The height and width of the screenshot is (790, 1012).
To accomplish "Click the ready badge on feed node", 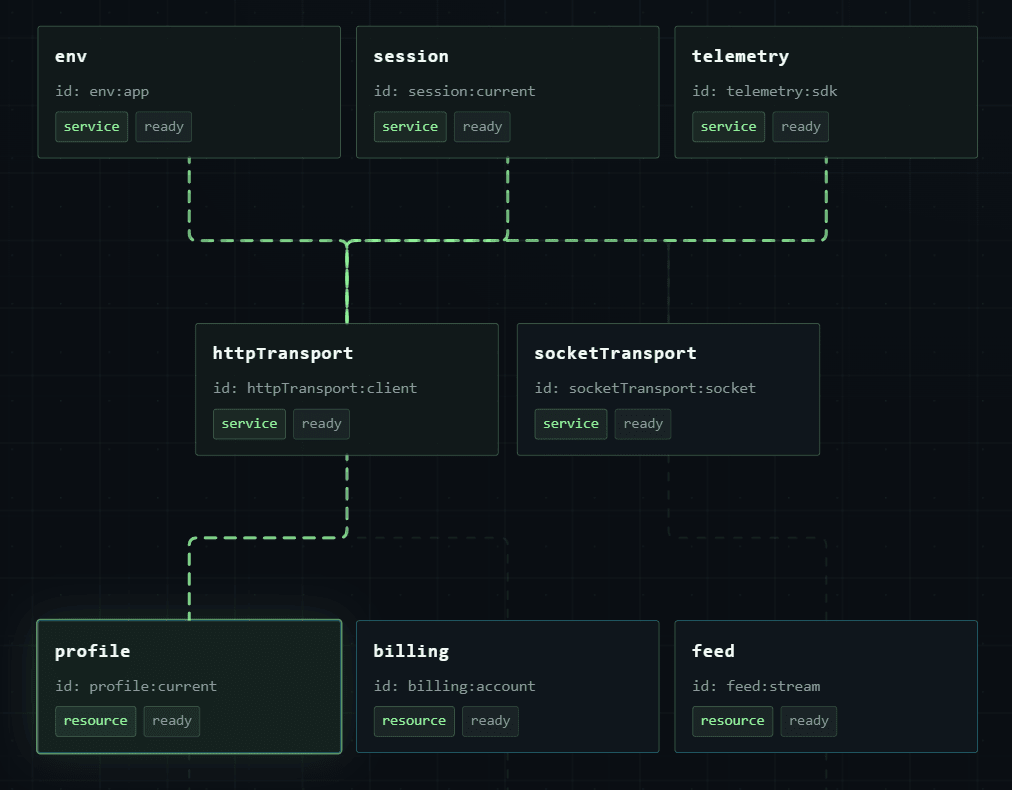I will click(x=809, y=721).
